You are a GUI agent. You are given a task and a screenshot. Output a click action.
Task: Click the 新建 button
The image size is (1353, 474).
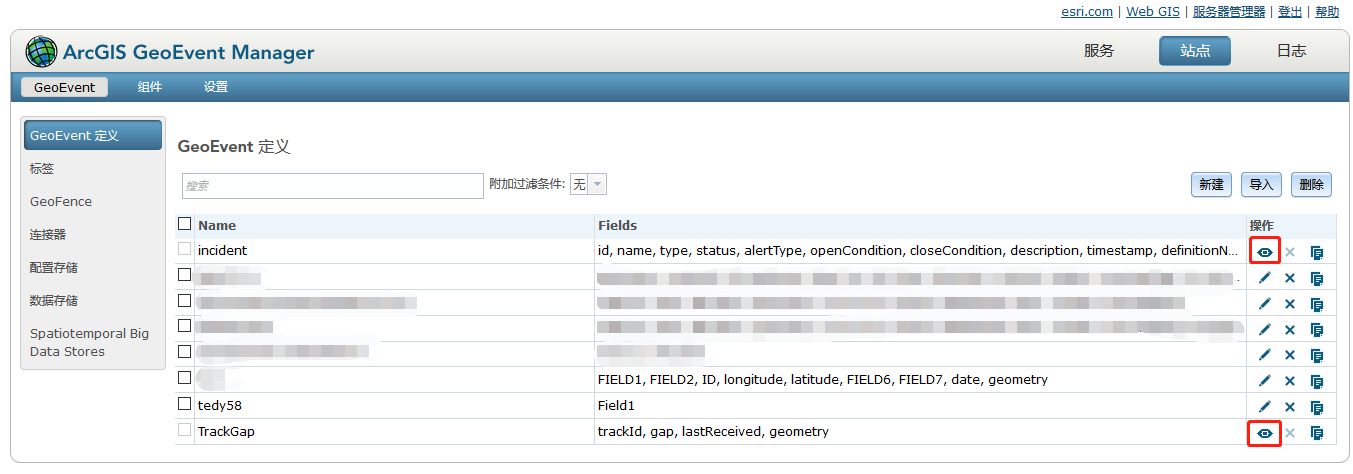pyautogui.click(x=1211, y=185)
